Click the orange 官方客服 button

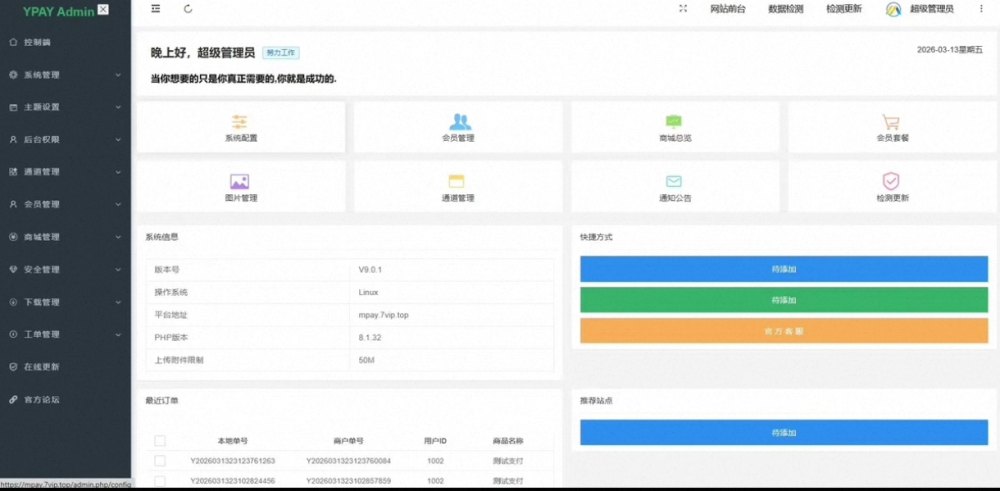[x=784, y=332]
